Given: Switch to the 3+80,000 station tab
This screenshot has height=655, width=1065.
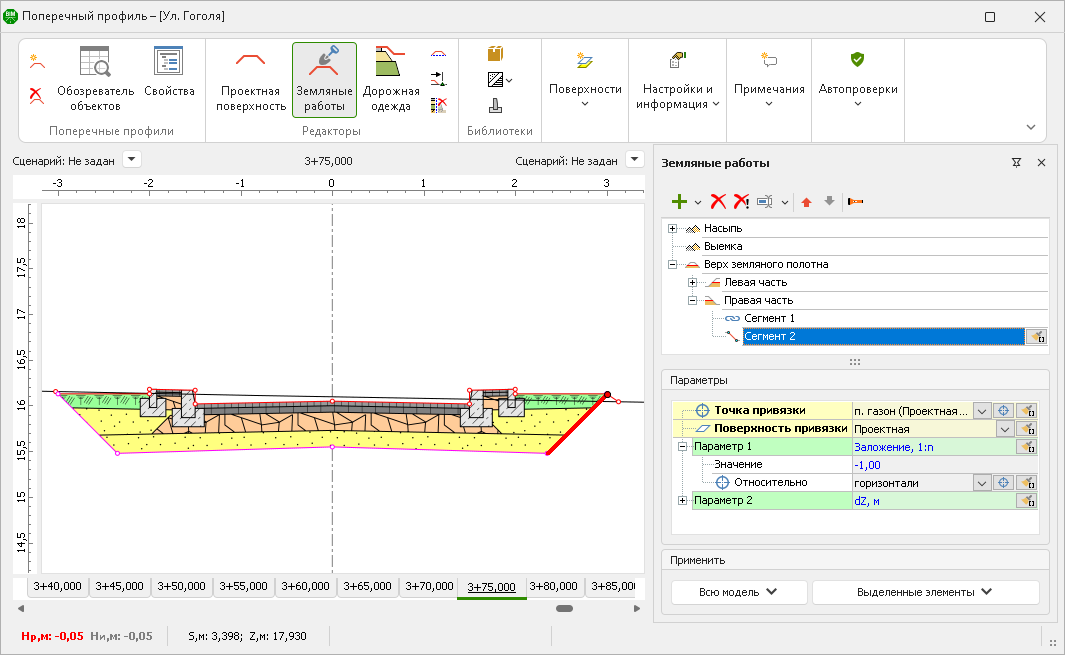Looking at the screenshot, I should click(x=553, y=587).
